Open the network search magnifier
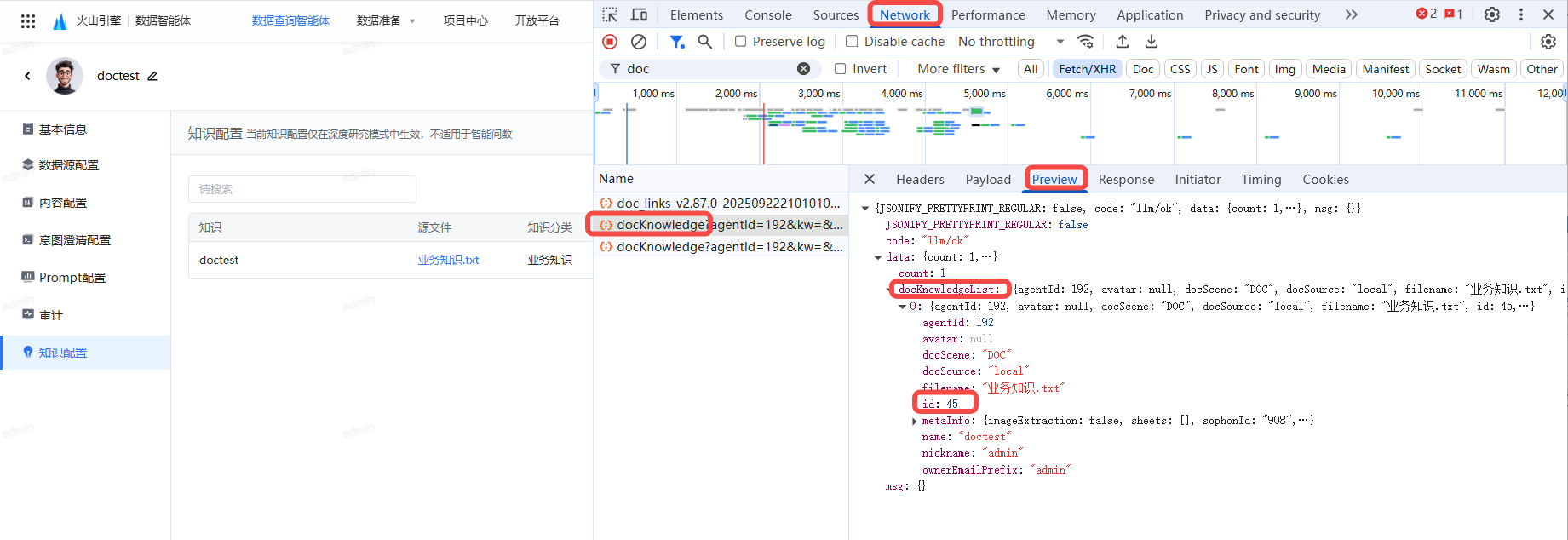 (704, 42)
